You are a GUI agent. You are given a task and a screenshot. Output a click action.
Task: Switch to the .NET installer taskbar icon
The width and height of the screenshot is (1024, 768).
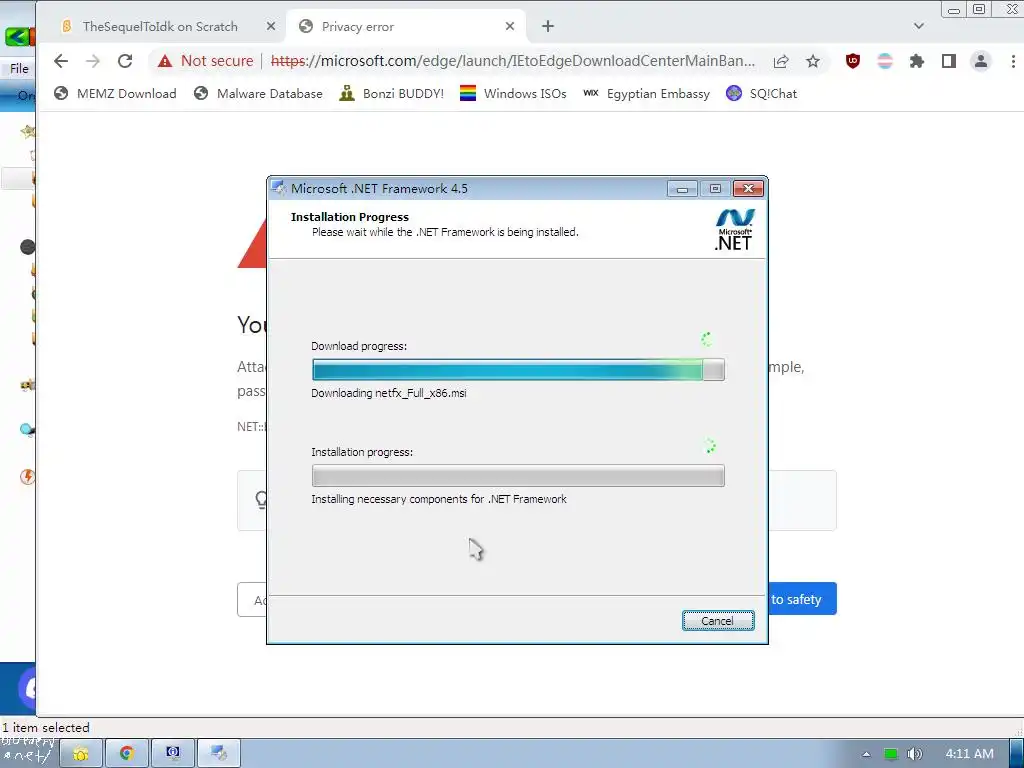(219, 754)
